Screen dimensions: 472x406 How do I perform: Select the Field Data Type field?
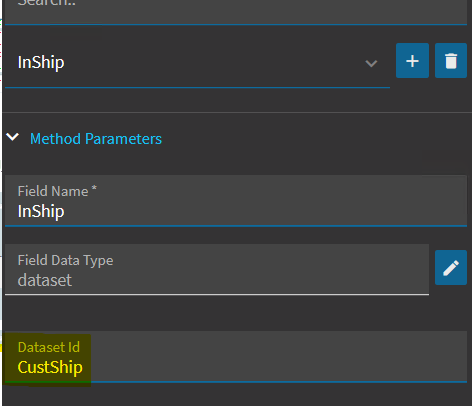(217, 270)
